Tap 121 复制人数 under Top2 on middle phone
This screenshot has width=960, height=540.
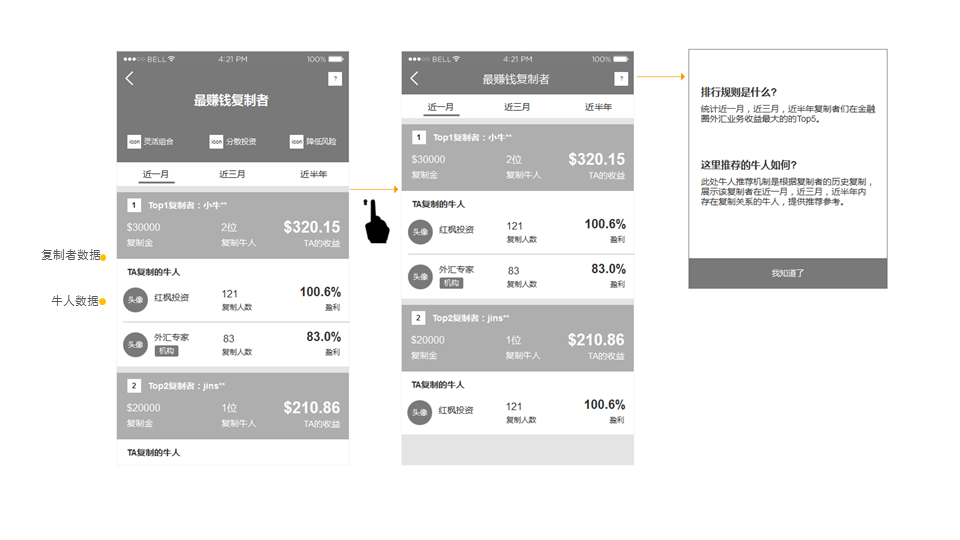pos(514,407)
